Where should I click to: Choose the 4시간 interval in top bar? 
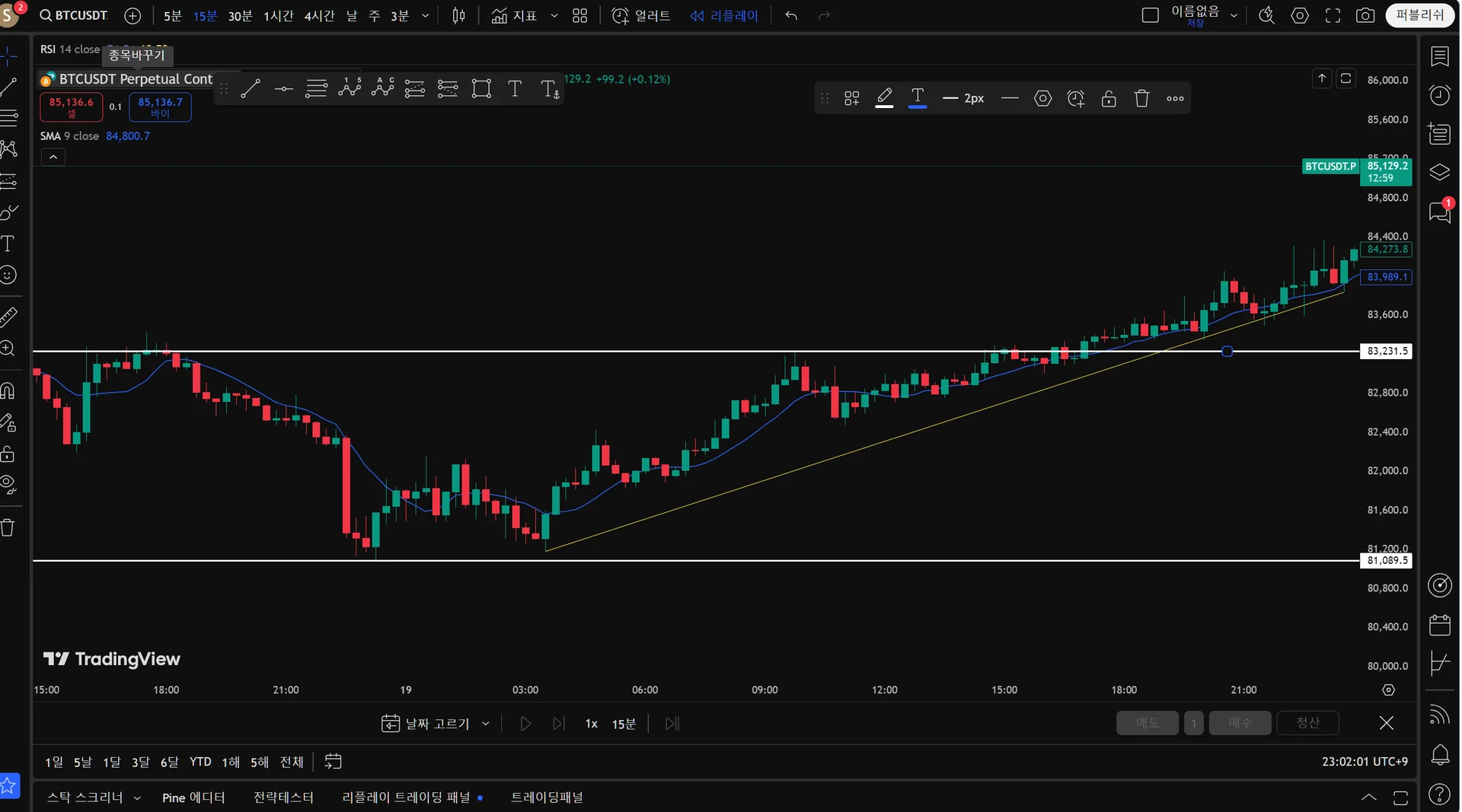click(x=319, y=15)
